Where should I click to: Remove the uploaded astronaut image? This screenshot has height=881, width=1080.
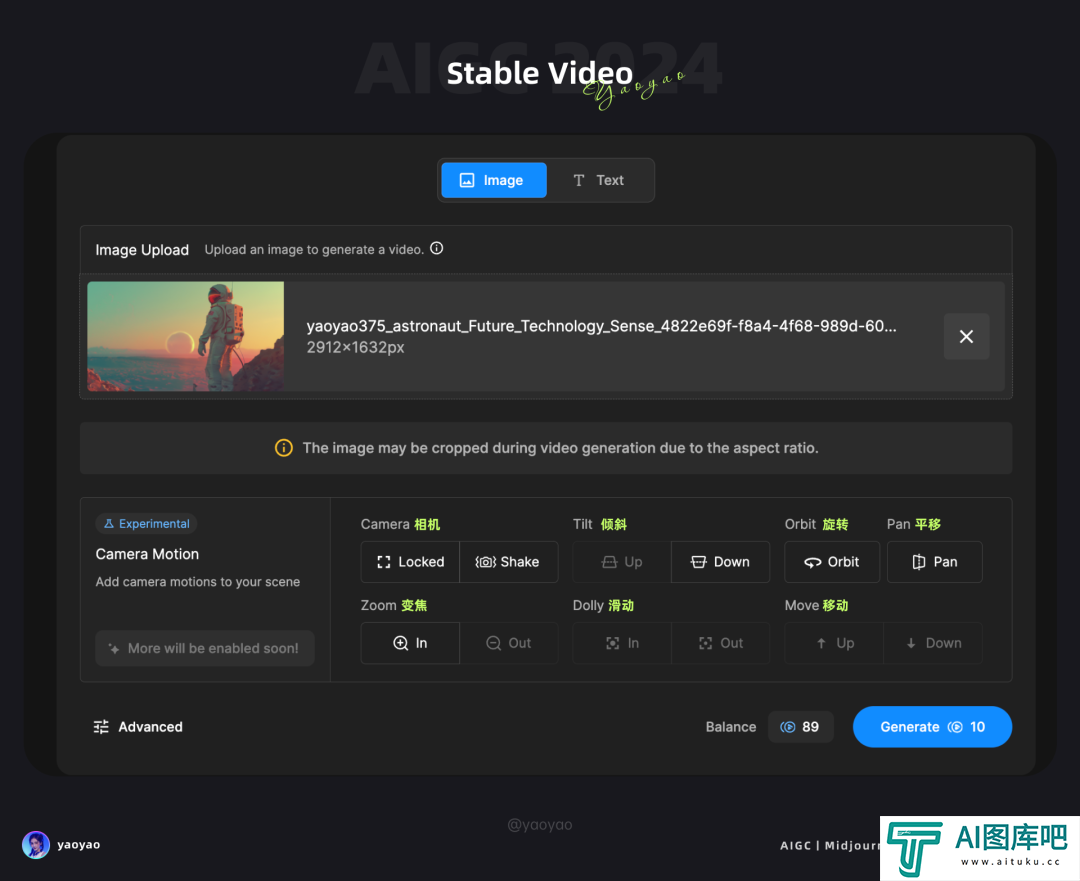[x=966, y=337]
